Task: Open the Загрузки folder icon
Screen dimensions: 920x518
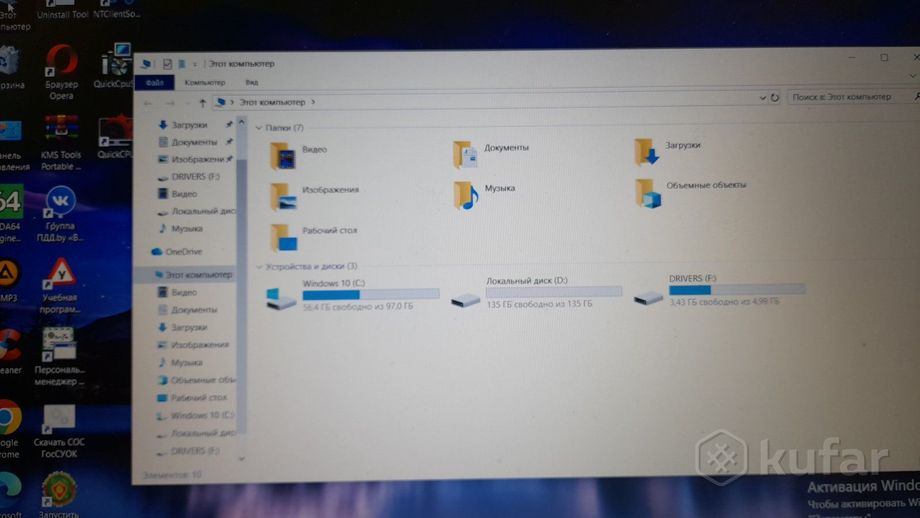Action: pyautogui.click(x=646, y=152)
